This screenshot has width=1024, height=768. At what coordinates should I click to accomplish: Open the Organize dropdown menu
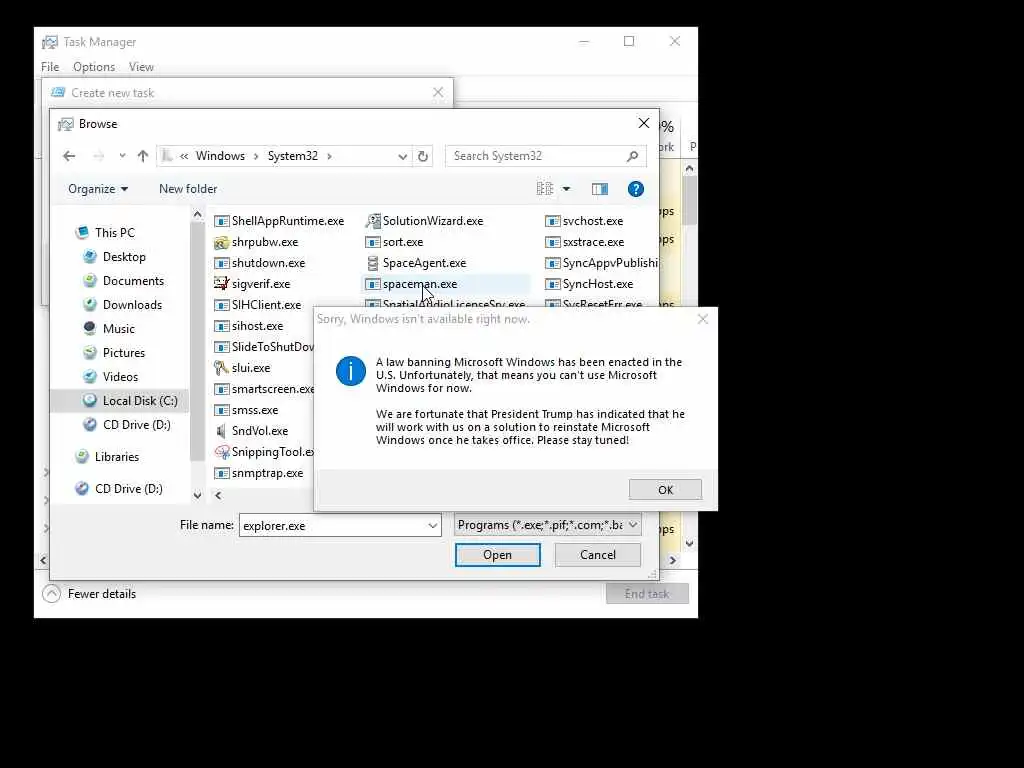[98, 189]
